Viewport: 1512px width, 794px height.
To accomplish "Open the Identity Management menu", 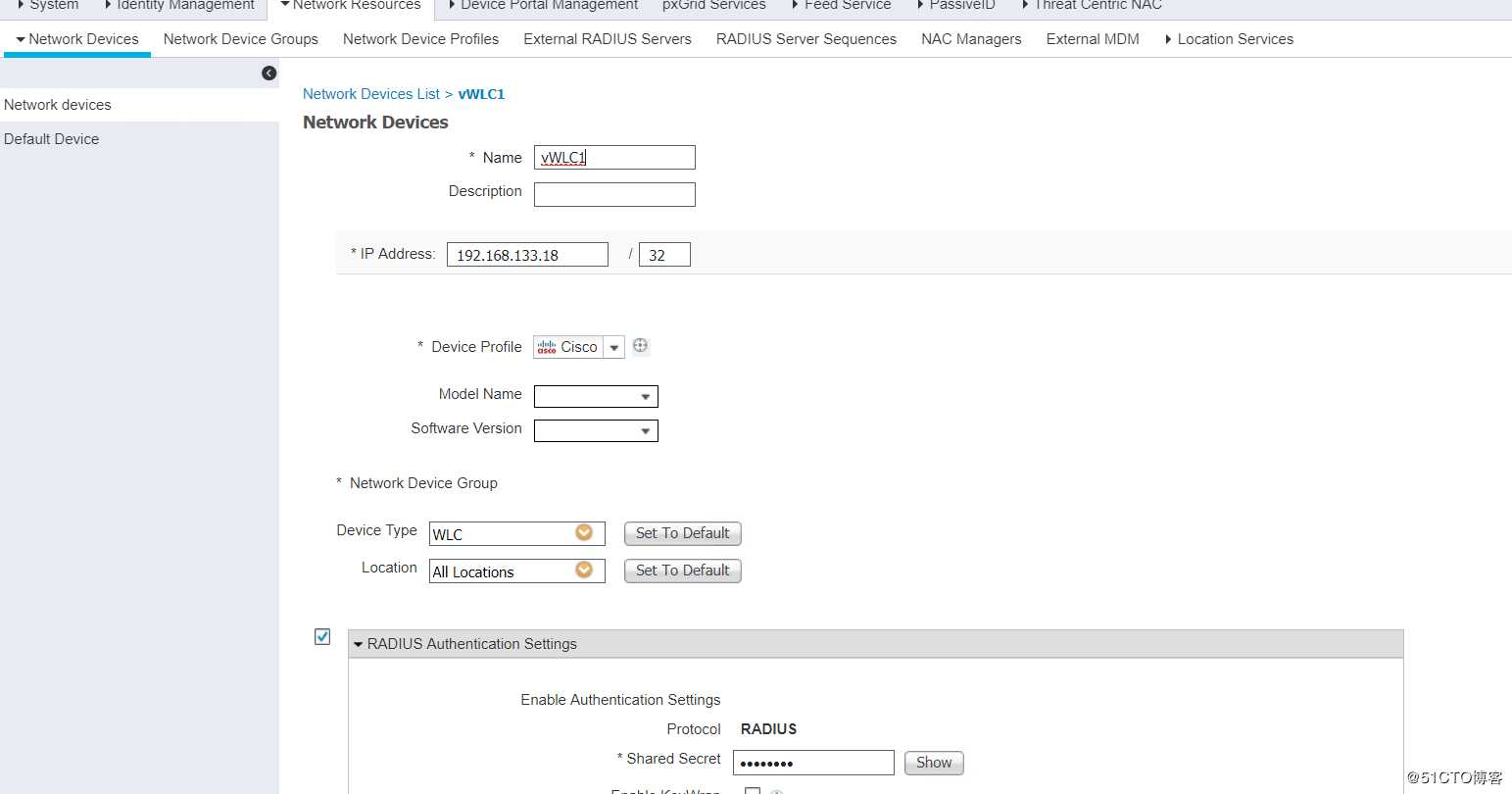I will tap(179, 6).
